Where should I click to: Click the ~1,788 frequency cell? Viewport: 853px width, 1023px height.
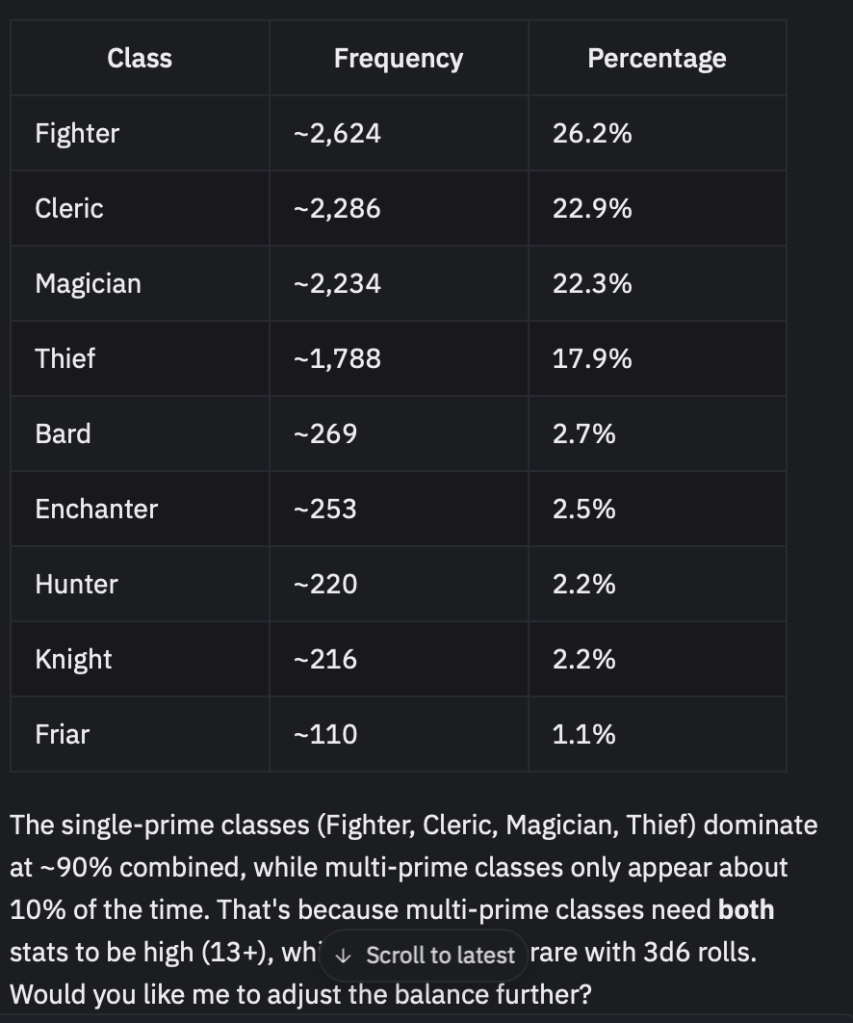[x=337, y=358]
